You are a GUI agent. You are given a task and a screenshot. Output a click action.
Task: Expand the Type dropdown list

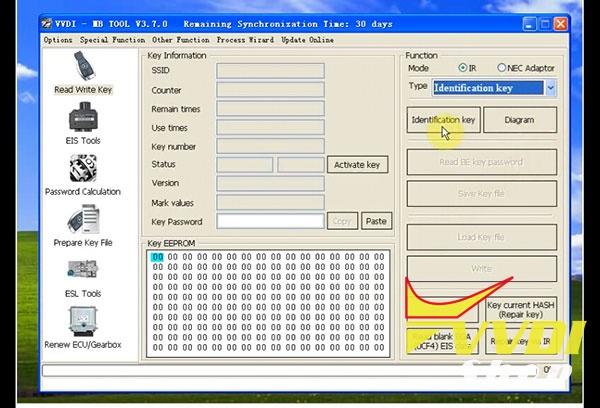[550, 88]
